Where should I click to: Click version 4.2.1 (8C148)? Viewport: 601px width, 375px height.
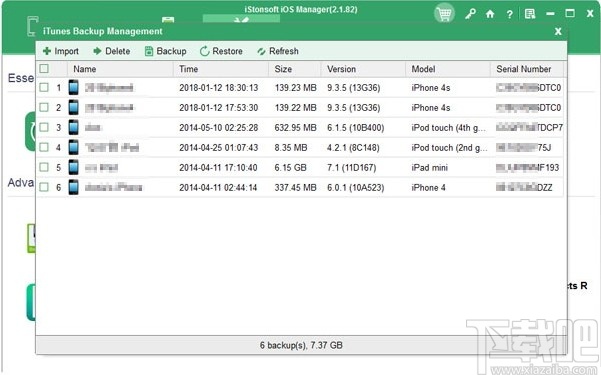[353, 148]
